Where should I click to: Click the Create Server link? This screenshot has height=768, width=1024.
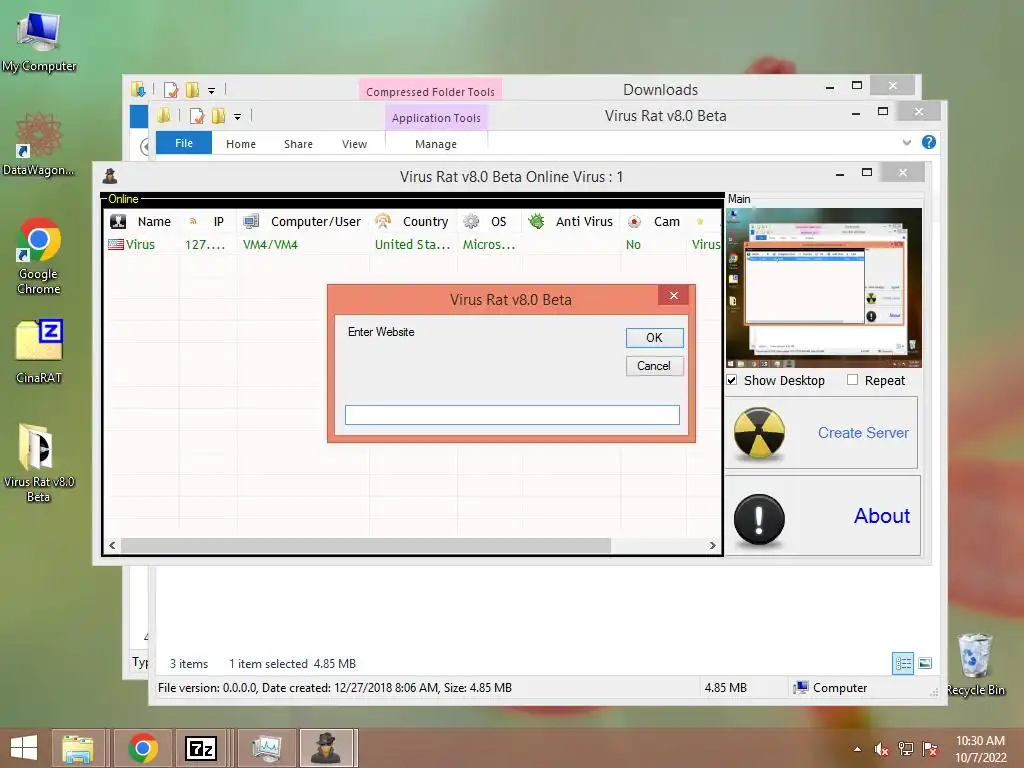coord(863,432)
